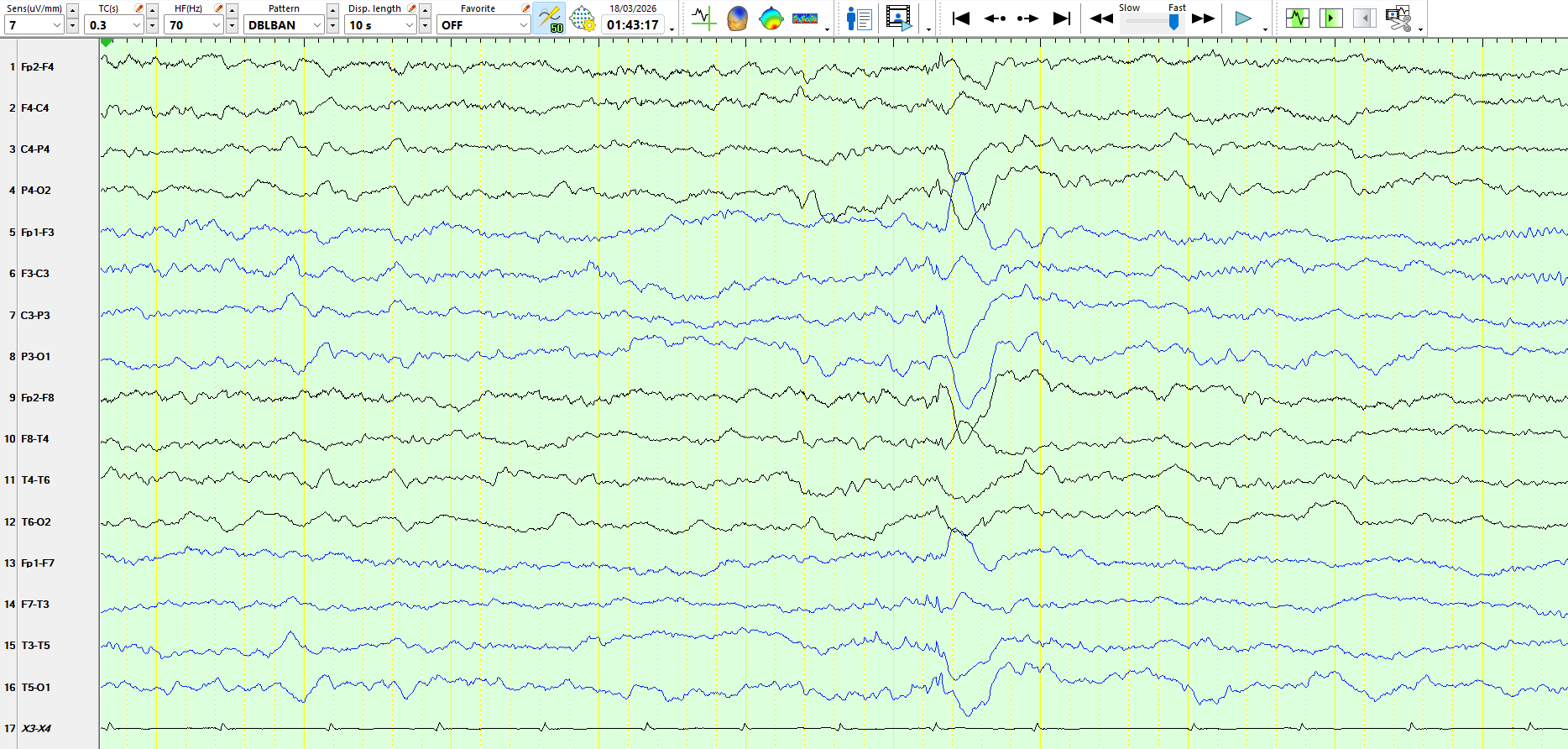Select the F4-C4 channel label
This screenshot has height=749, width=1568.
point(34,108)
